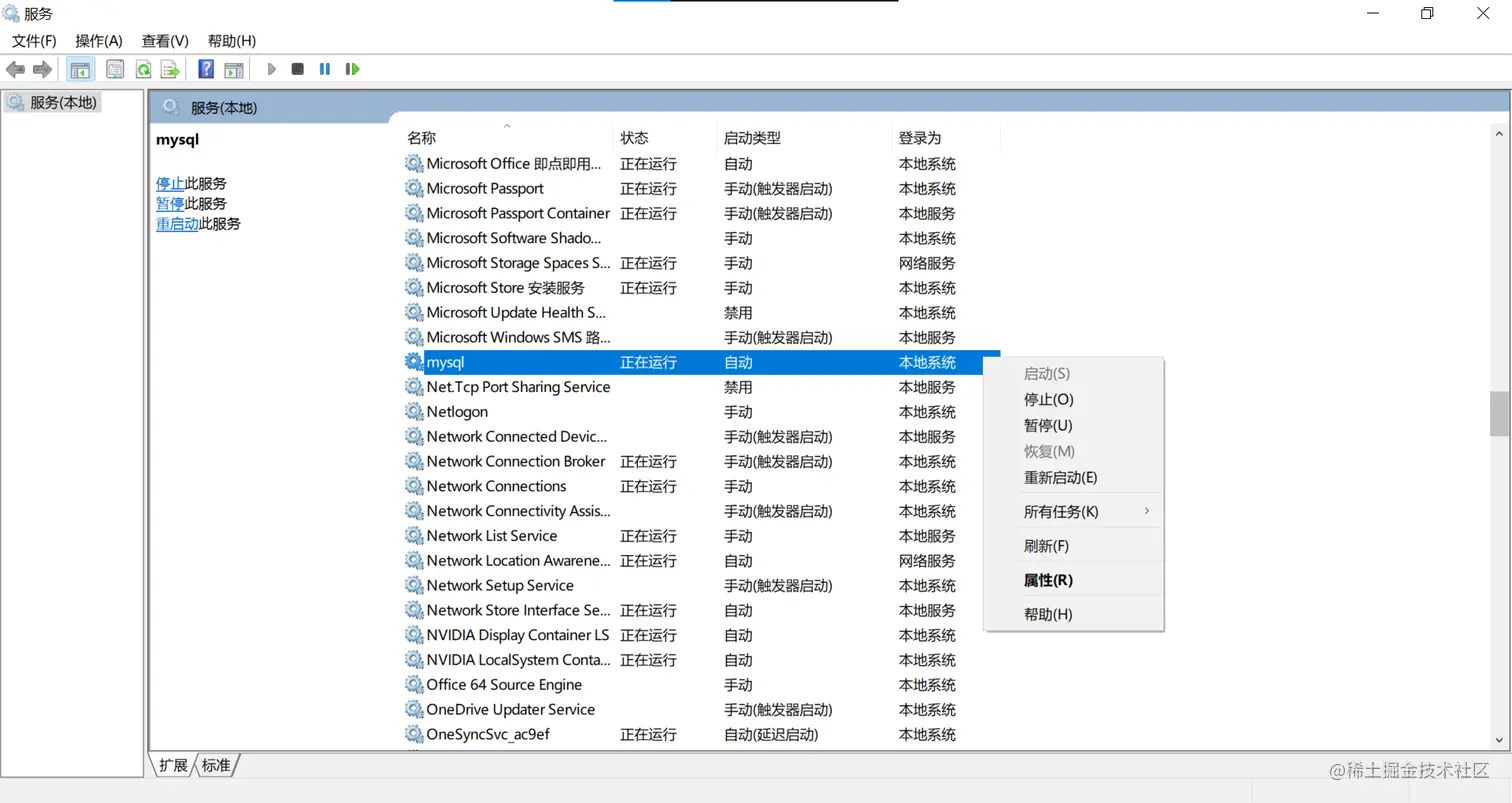Click gear icon beside Microsoft Passport Container
This screenshot has width=1512, height=803.
click(x=414, y=213)
